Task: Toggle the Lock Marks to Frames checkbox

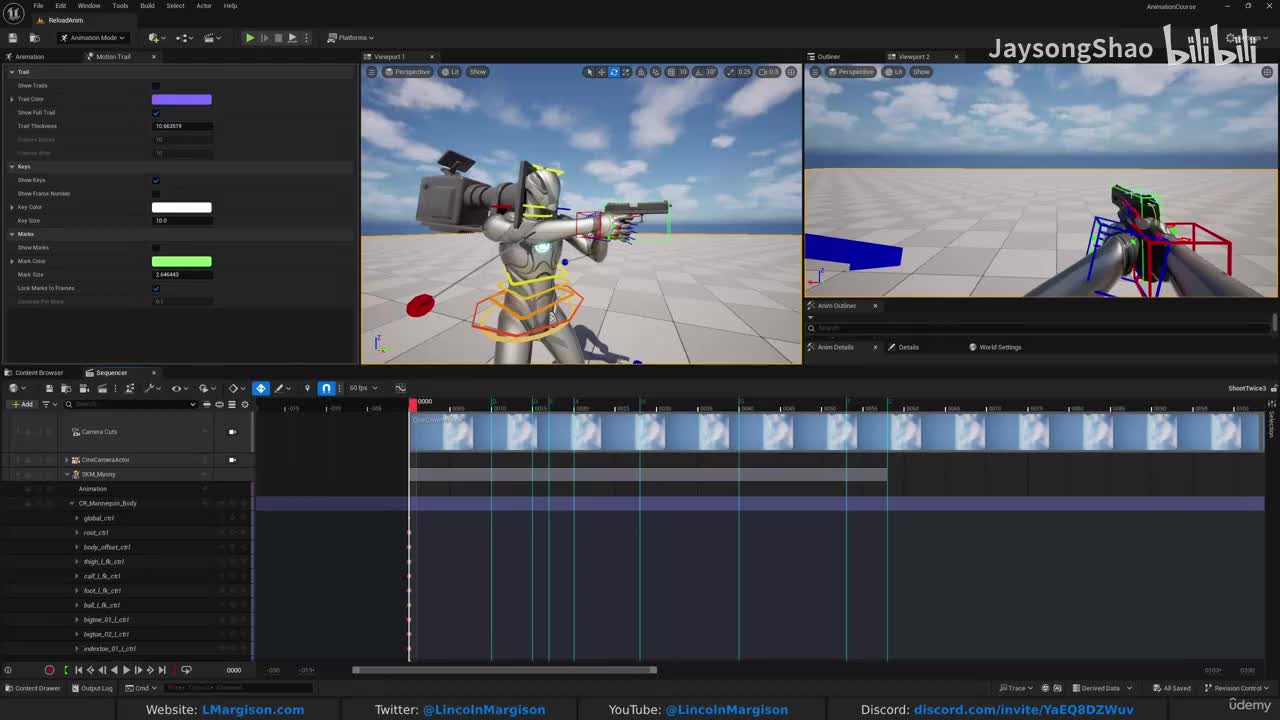Action: pos(156,288)
